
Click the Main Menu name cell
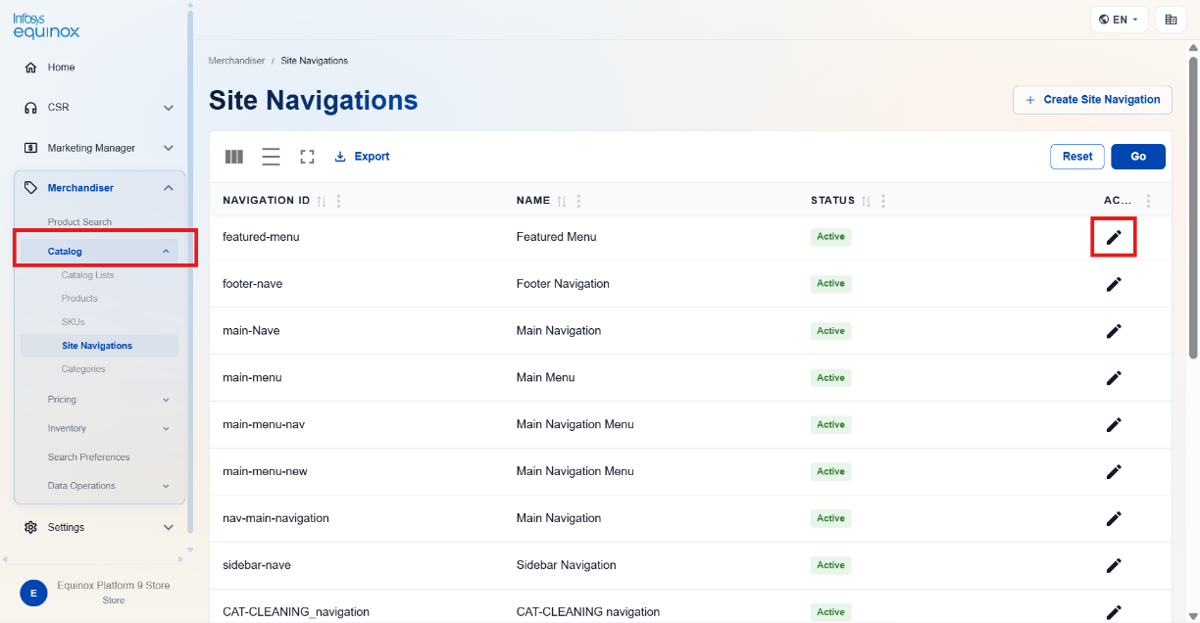[x=545, y=378]
